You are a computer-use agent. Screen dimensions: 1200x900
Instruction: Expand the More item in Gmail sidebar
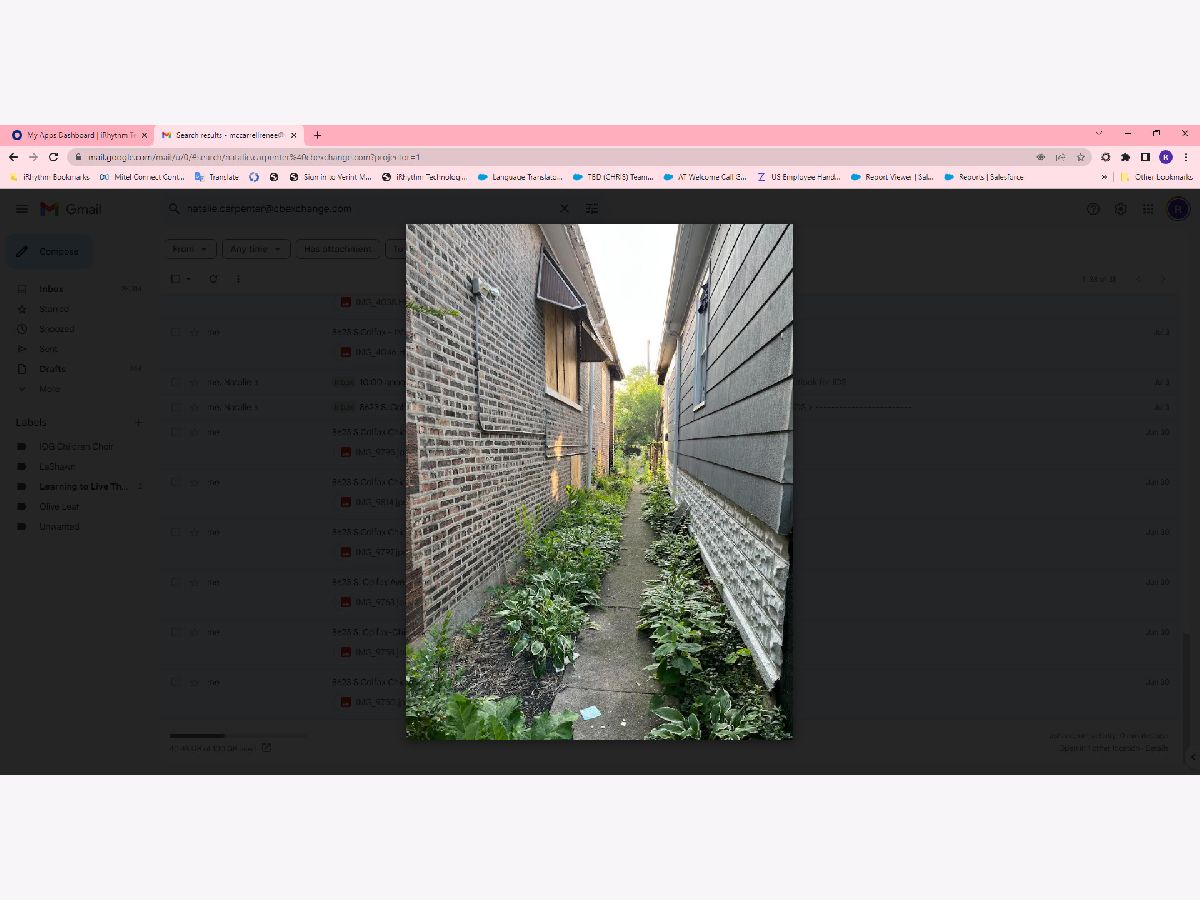pos(49,389)
